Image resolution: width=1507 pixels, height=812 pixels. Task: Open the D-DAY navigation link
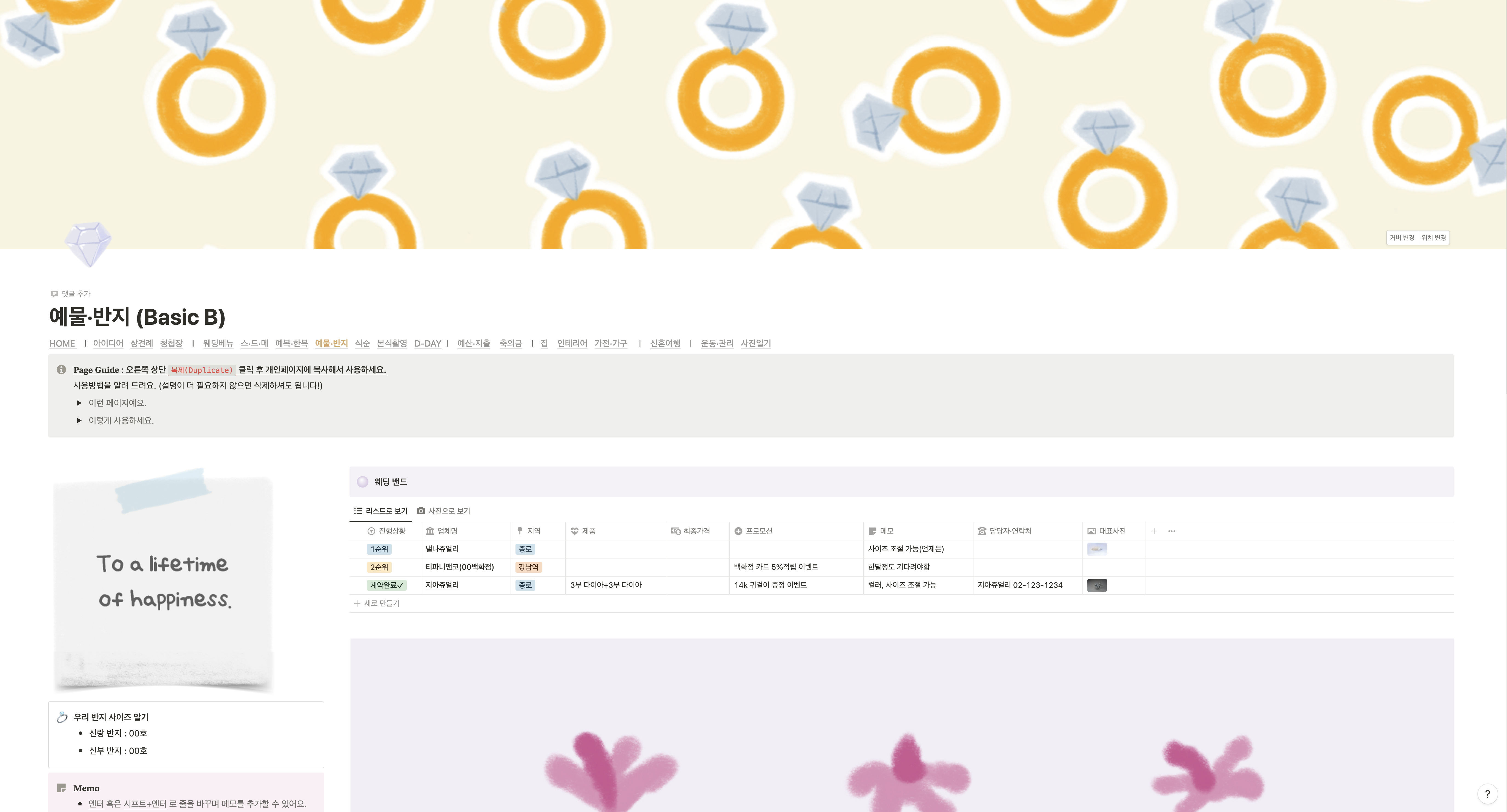pyautogui.click(x=428, y=344)
